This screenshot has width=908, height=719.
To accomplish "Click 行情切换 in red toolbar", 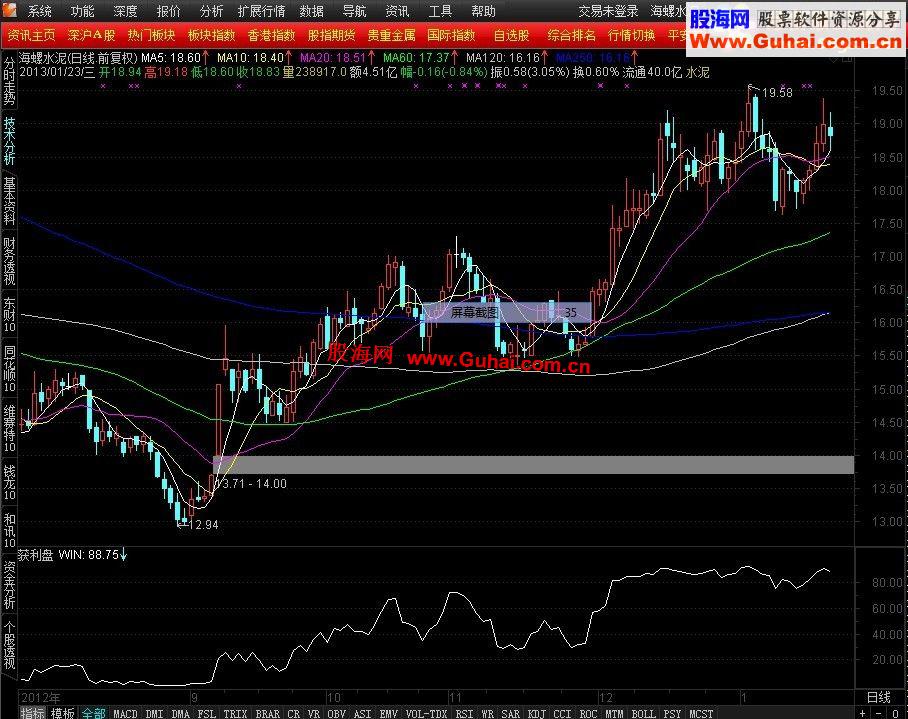I will tap(631, 35).
